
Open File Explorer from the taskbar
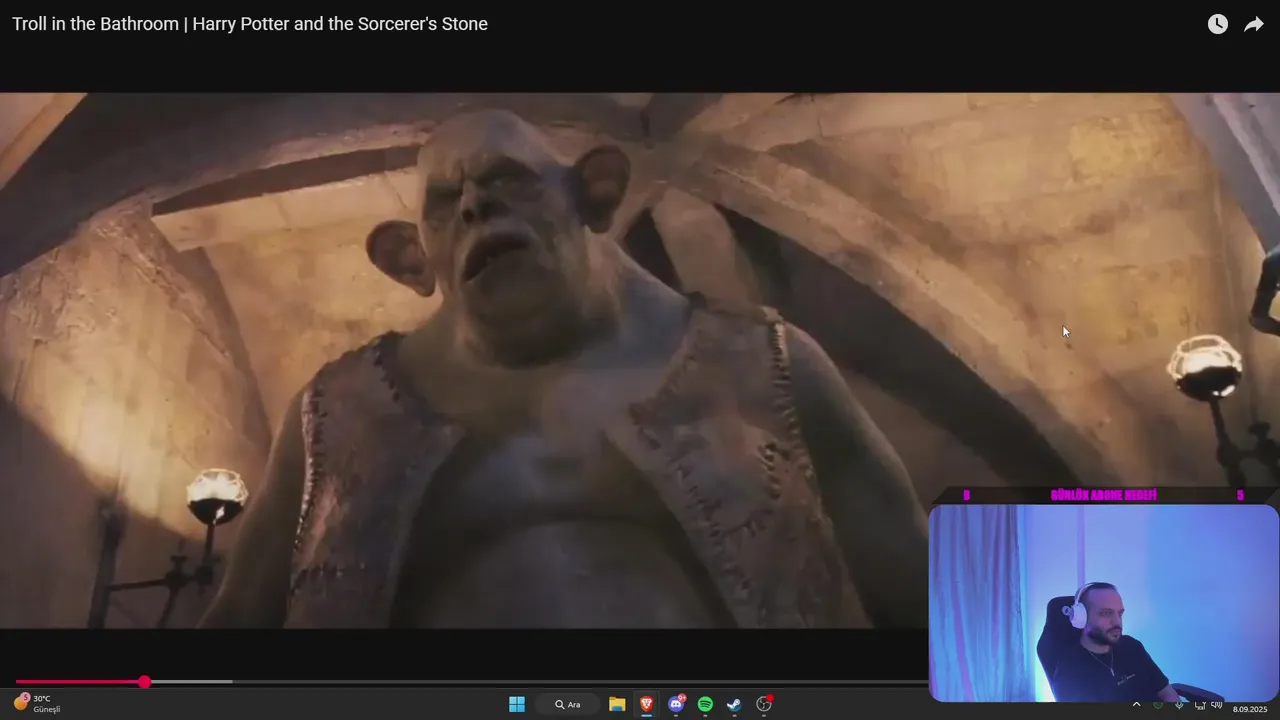tap(617, 704)
